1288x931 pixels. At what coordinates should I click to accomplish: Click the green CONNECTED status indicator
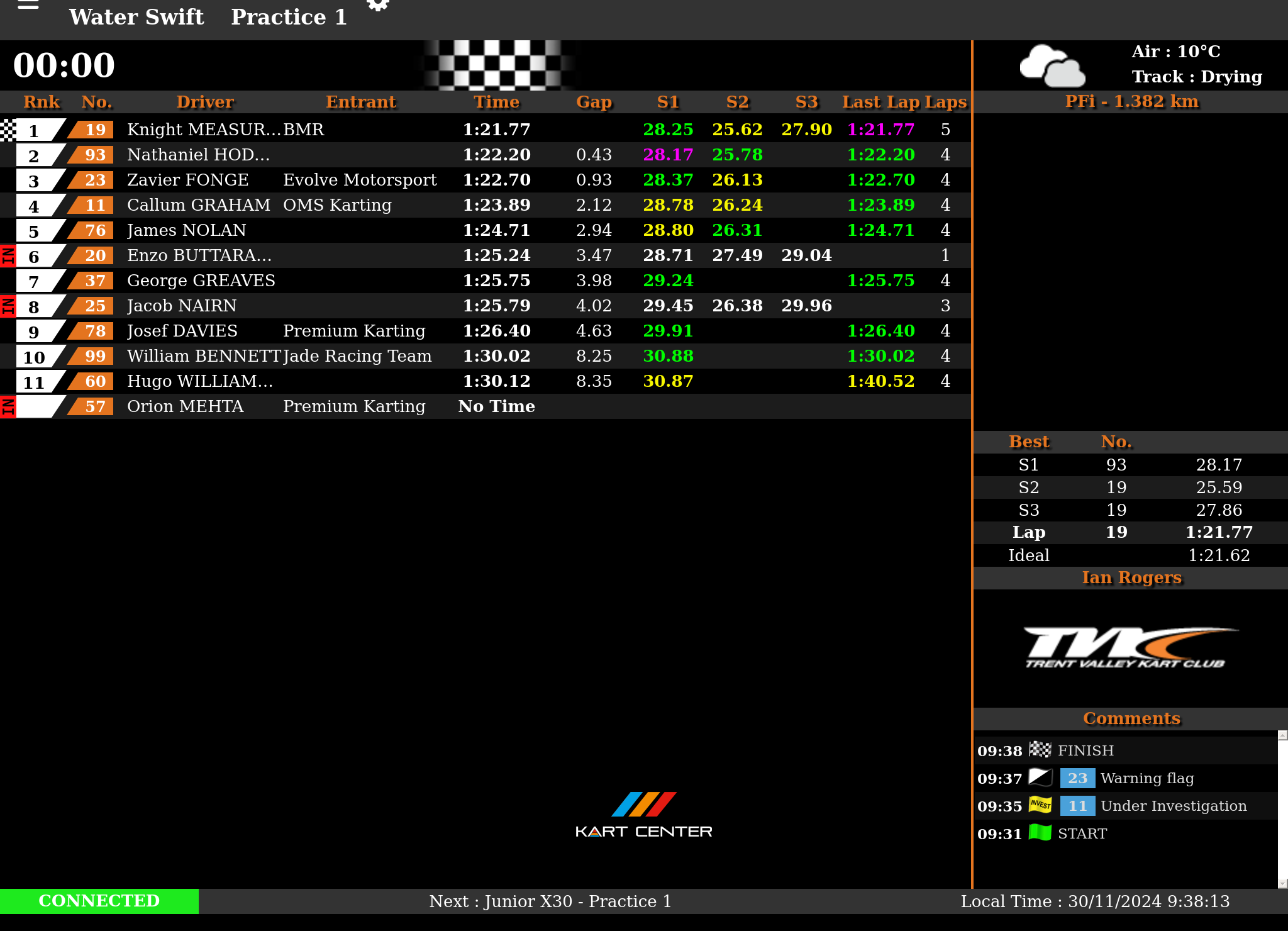pos(99,901)
